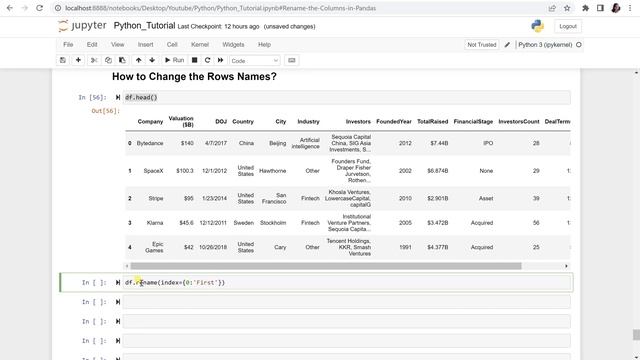Image resolution: width=640 pixels, height=360 pixels.
Task: Share this page icon in address bar
Action: 552,8
